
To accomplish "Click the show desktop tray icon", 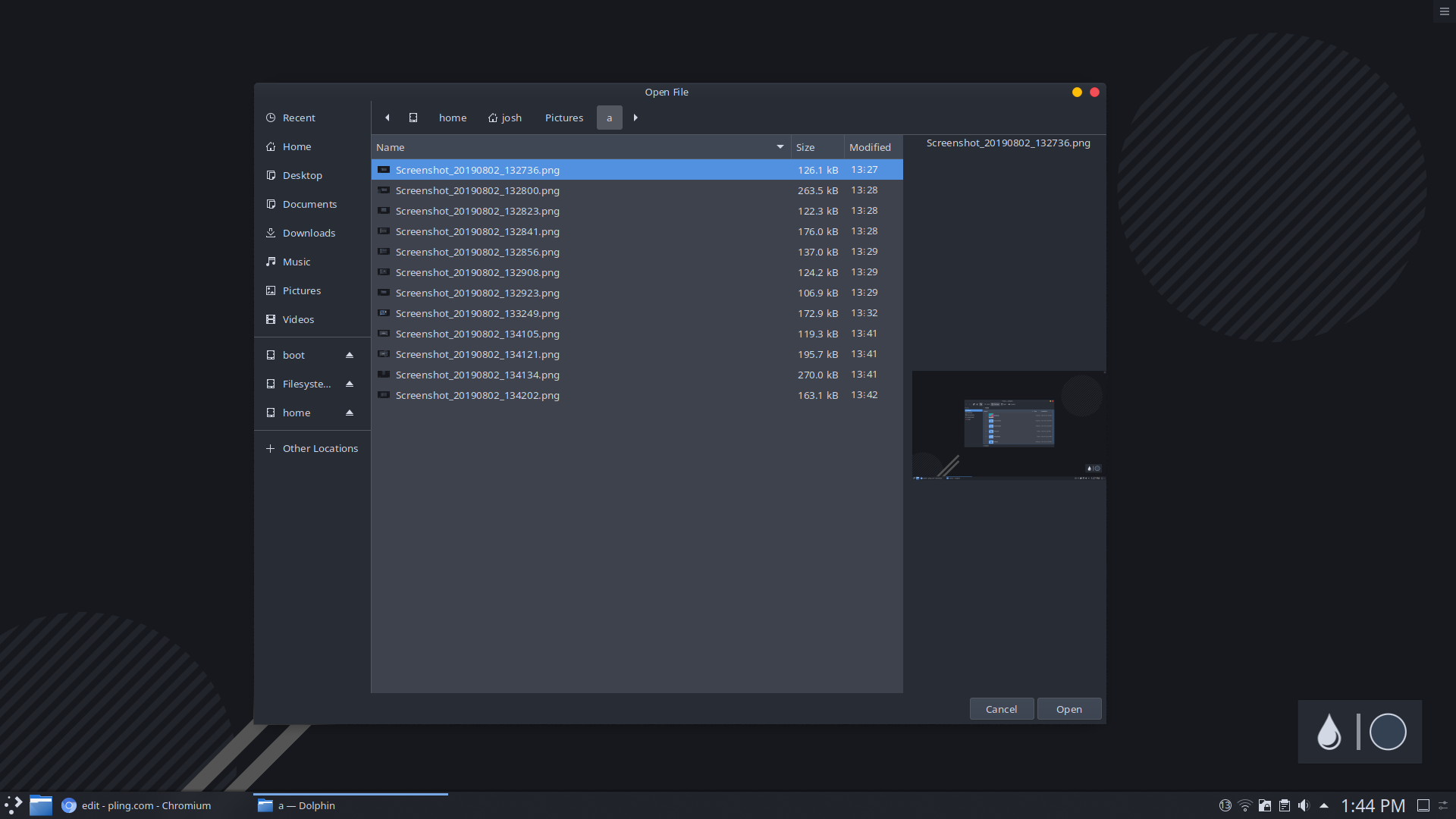I will (1423, 805).
